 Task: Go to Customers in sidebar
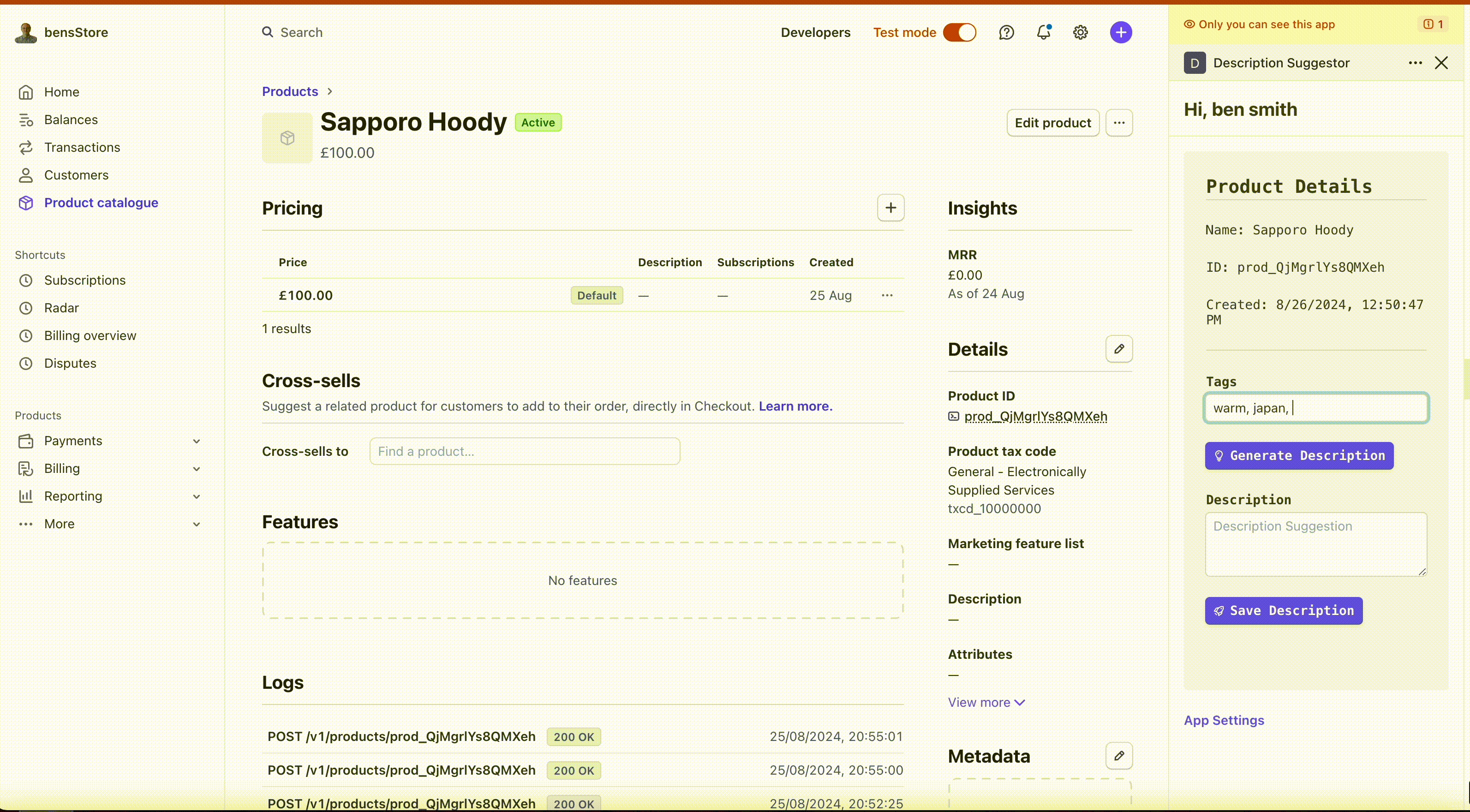[76, 175]
